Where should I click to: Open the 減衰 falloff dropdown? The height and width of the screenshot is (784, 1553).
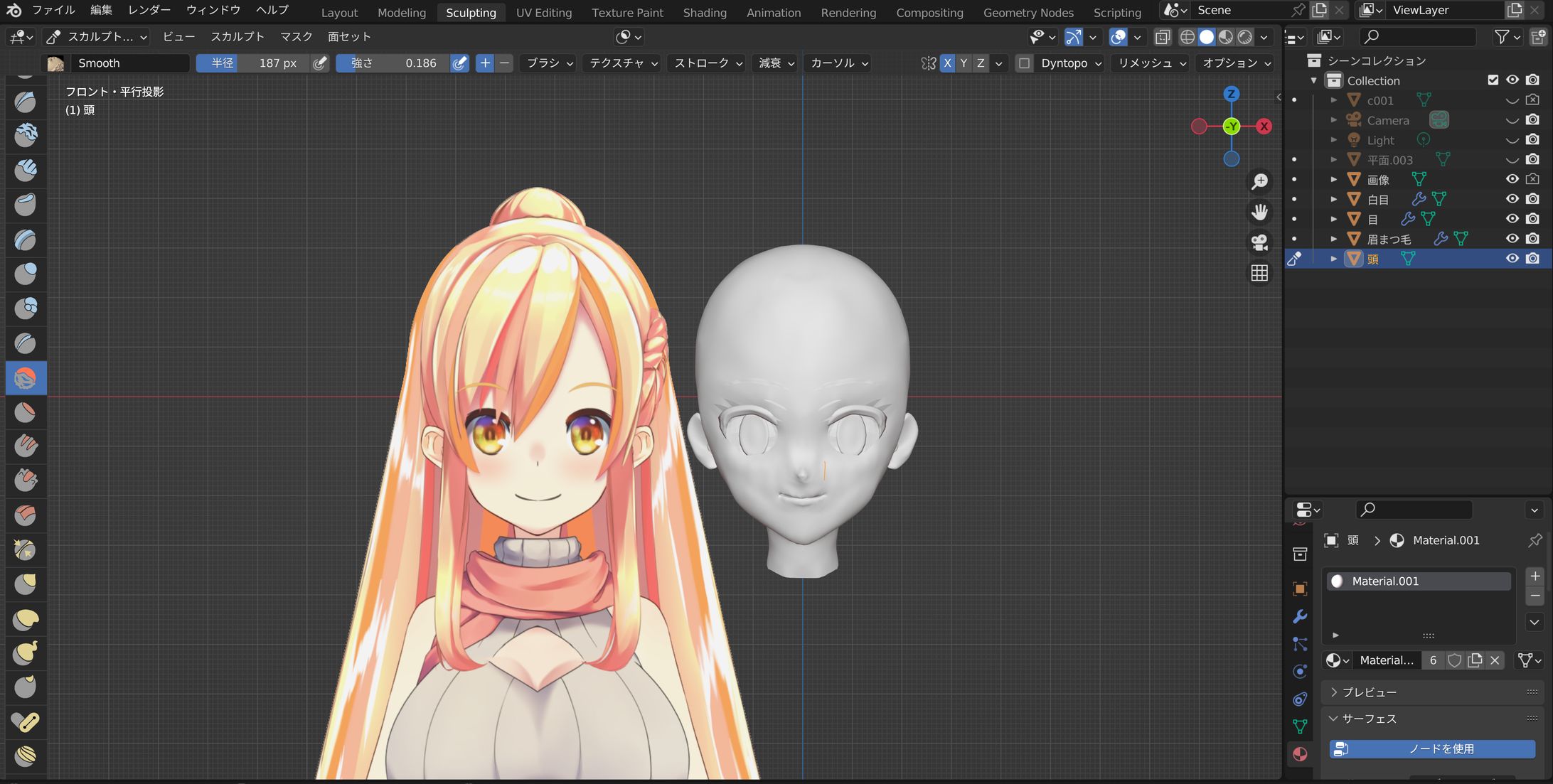point(776,63)
